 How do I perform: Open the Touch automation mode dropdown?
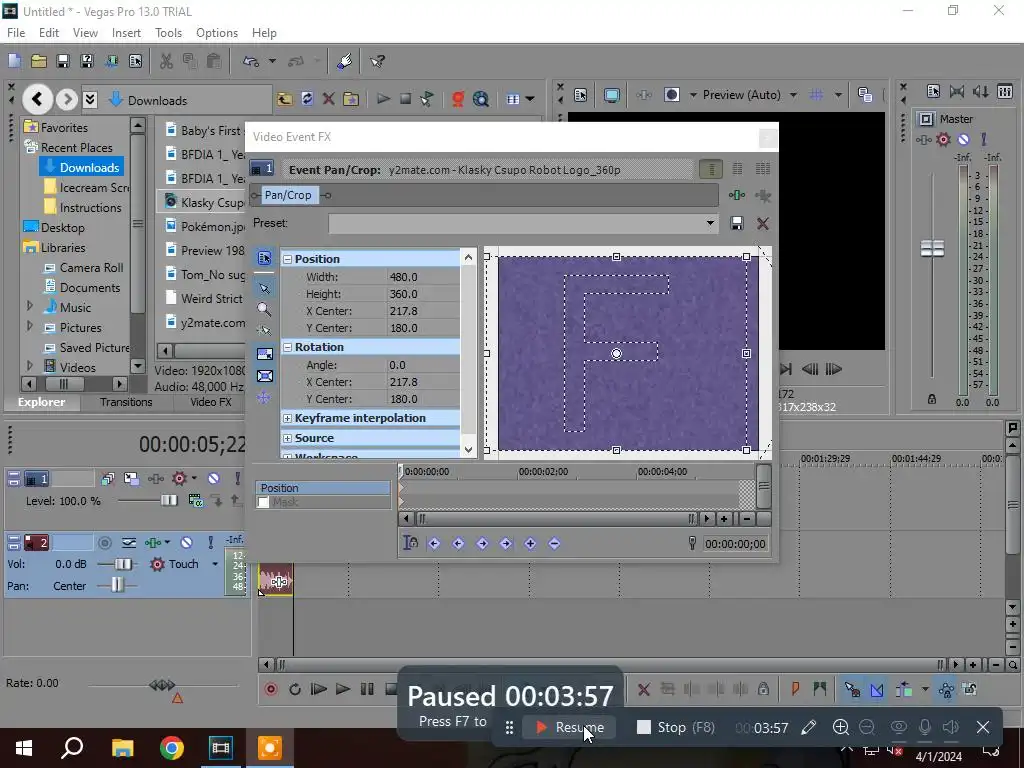(x=215, y=564)
